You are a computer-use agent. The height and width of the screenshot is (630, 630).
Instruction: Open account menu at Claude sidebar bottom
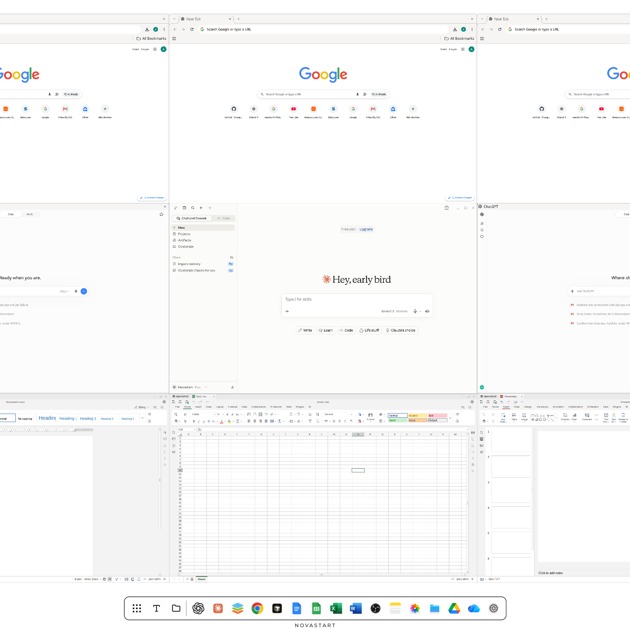(189, 387)
